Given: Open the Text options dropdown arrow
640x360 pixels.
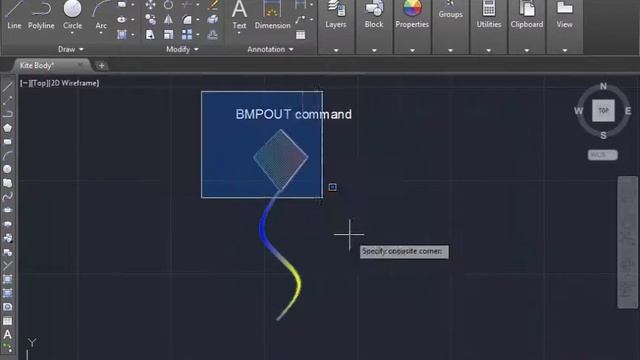Looking at the screenshot, I should click(x=239, y=33).
